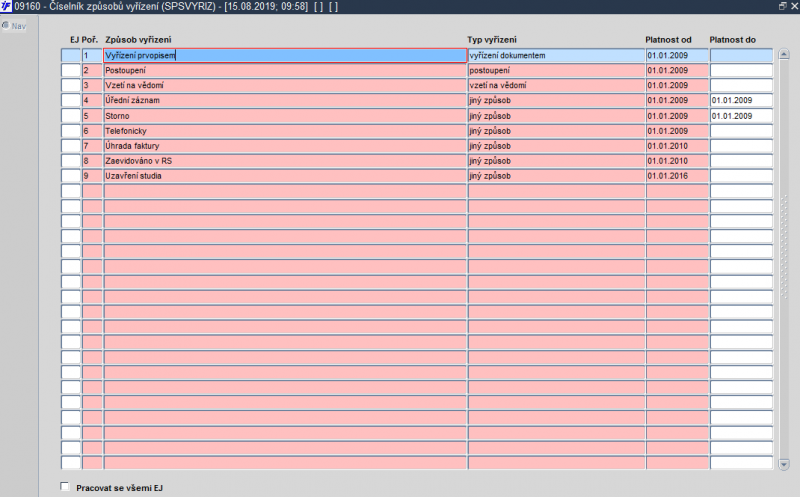This screenshot has height=497, width=800.
Task: Select the 'Vyřízení prvopisem' field
Action: (x=285, y=56)
